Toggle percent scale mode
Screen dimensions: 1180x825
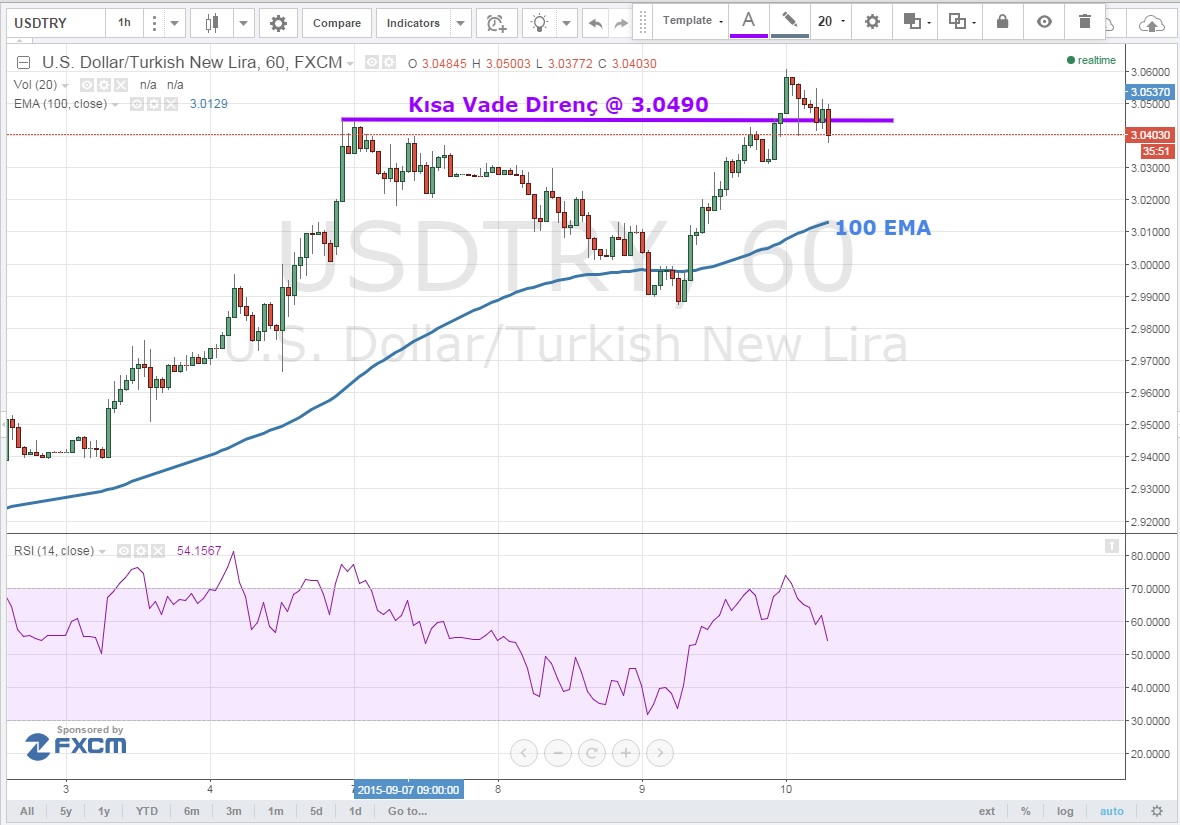tap(1025, 811)
